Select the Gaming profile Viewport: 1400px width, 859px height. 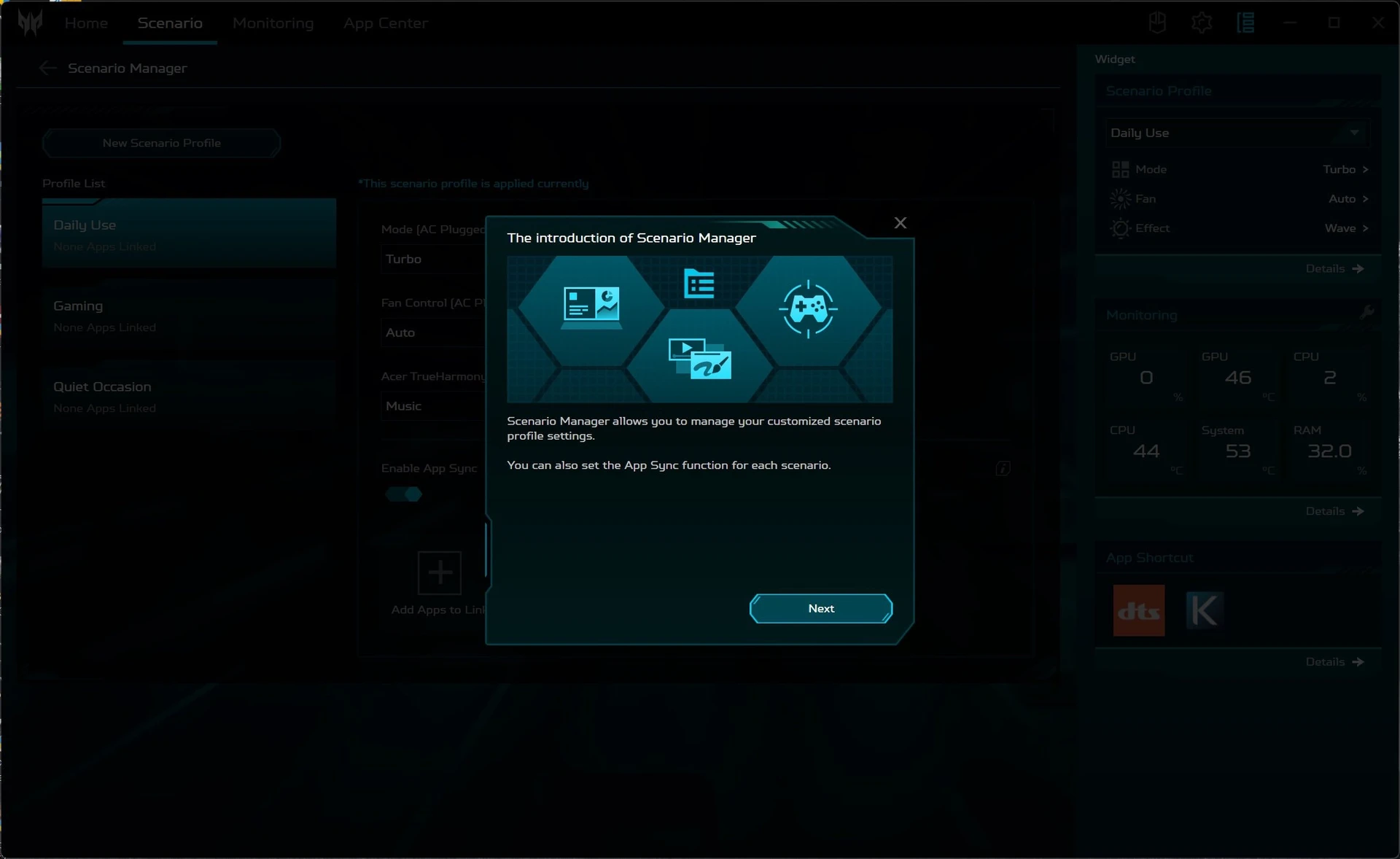point(189,316)
